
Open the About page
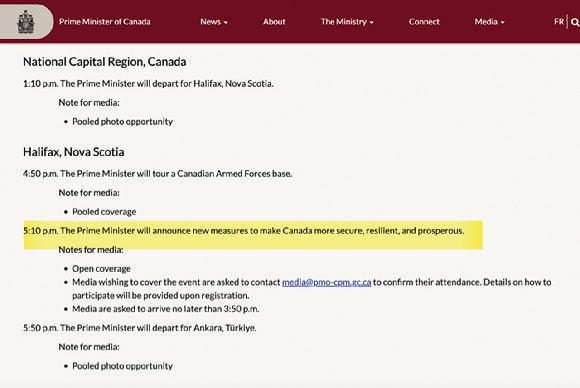[x=274, y=22]
